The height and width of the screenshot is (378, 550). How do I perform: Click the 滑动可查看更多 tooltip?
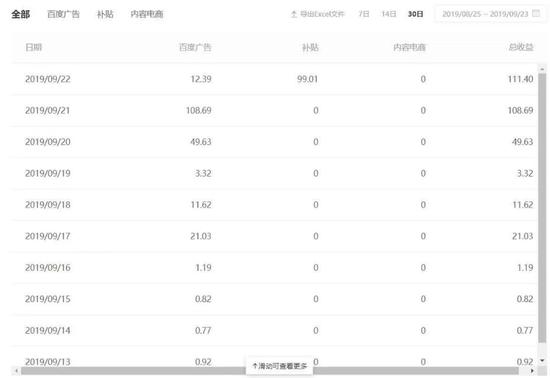click(x=280, y=366)
